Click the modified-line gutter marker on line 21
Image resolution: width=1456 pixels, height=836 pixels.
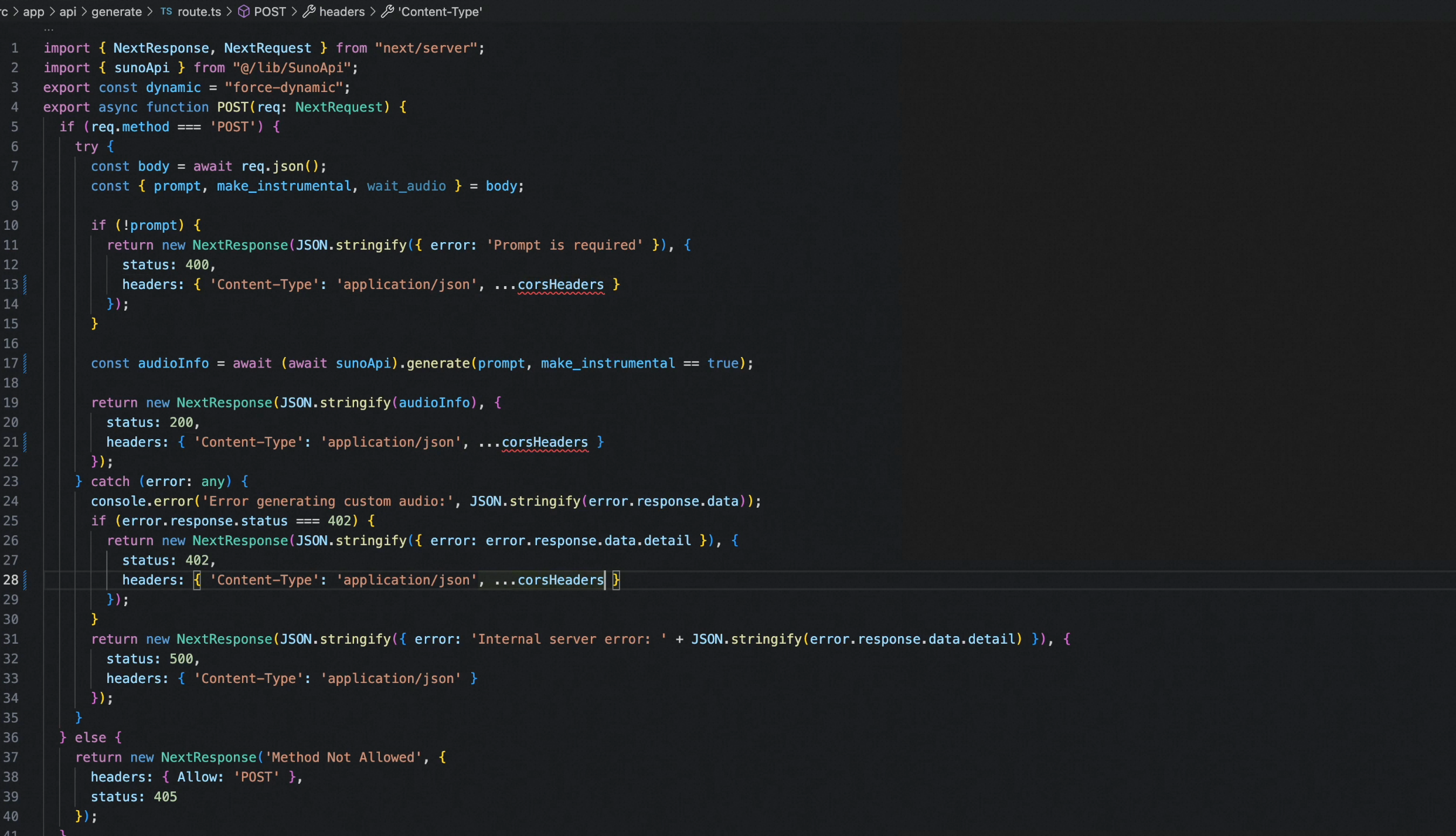point(25,442)
